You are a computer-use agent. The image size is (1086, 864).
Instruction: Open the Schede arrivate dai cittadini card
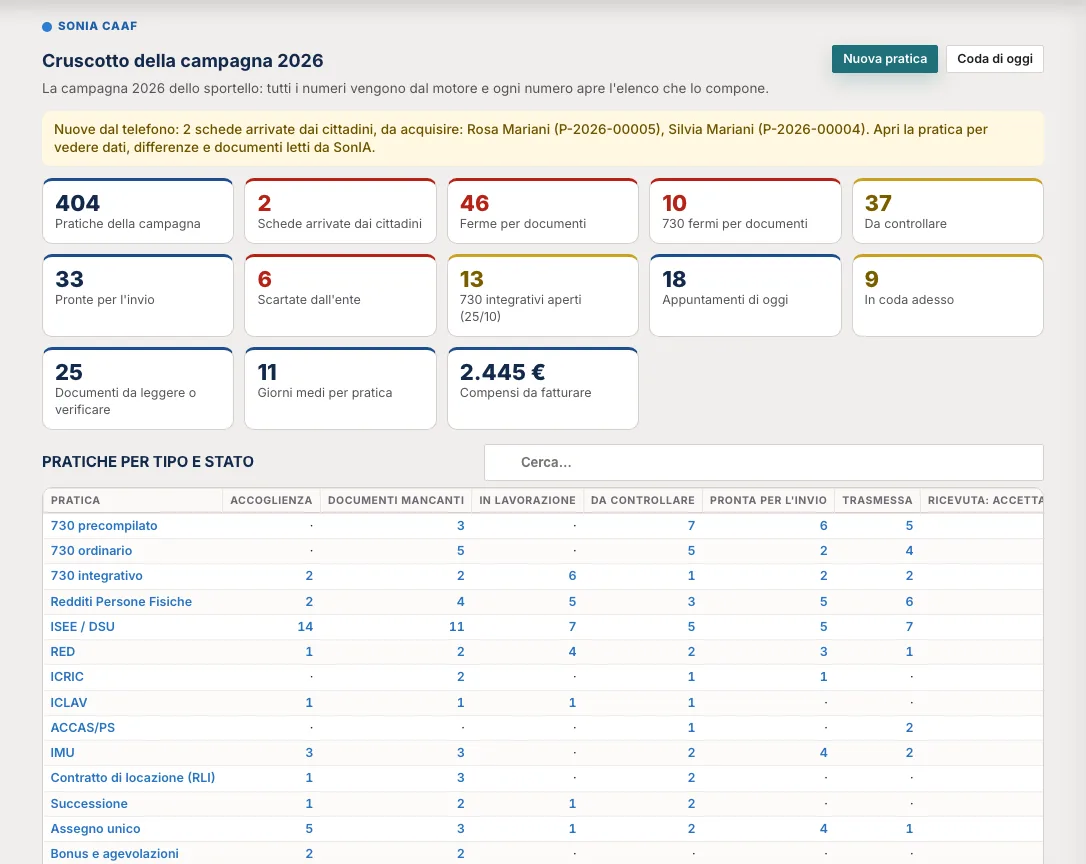[340, 211]
